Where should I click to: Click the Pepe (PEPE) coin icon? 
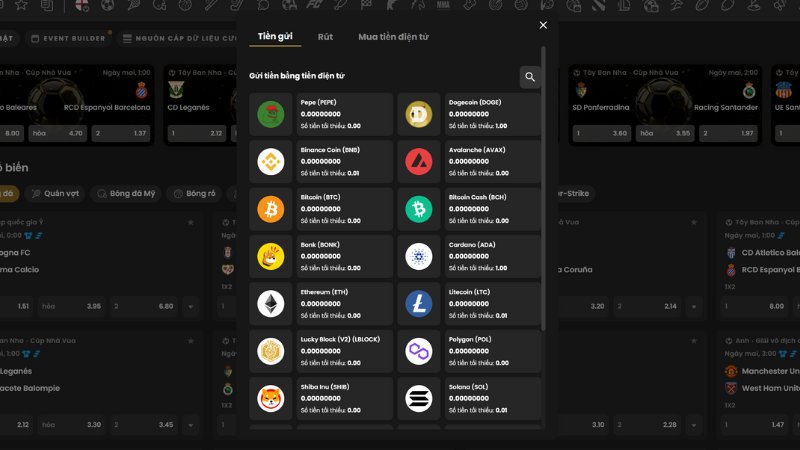(270, 114)
